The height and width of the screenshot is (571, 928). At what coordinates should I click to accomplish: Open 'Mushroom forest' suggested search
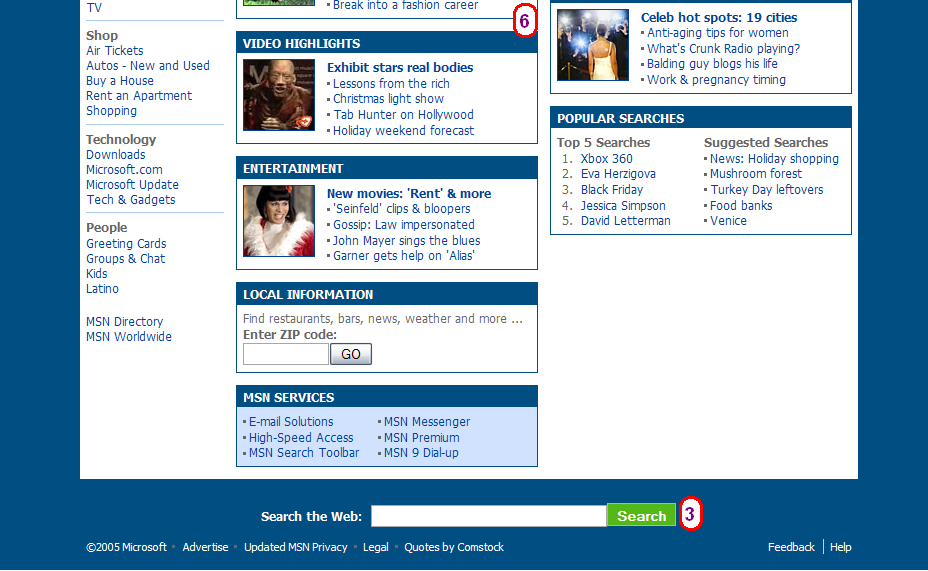[x=756, y=174]
